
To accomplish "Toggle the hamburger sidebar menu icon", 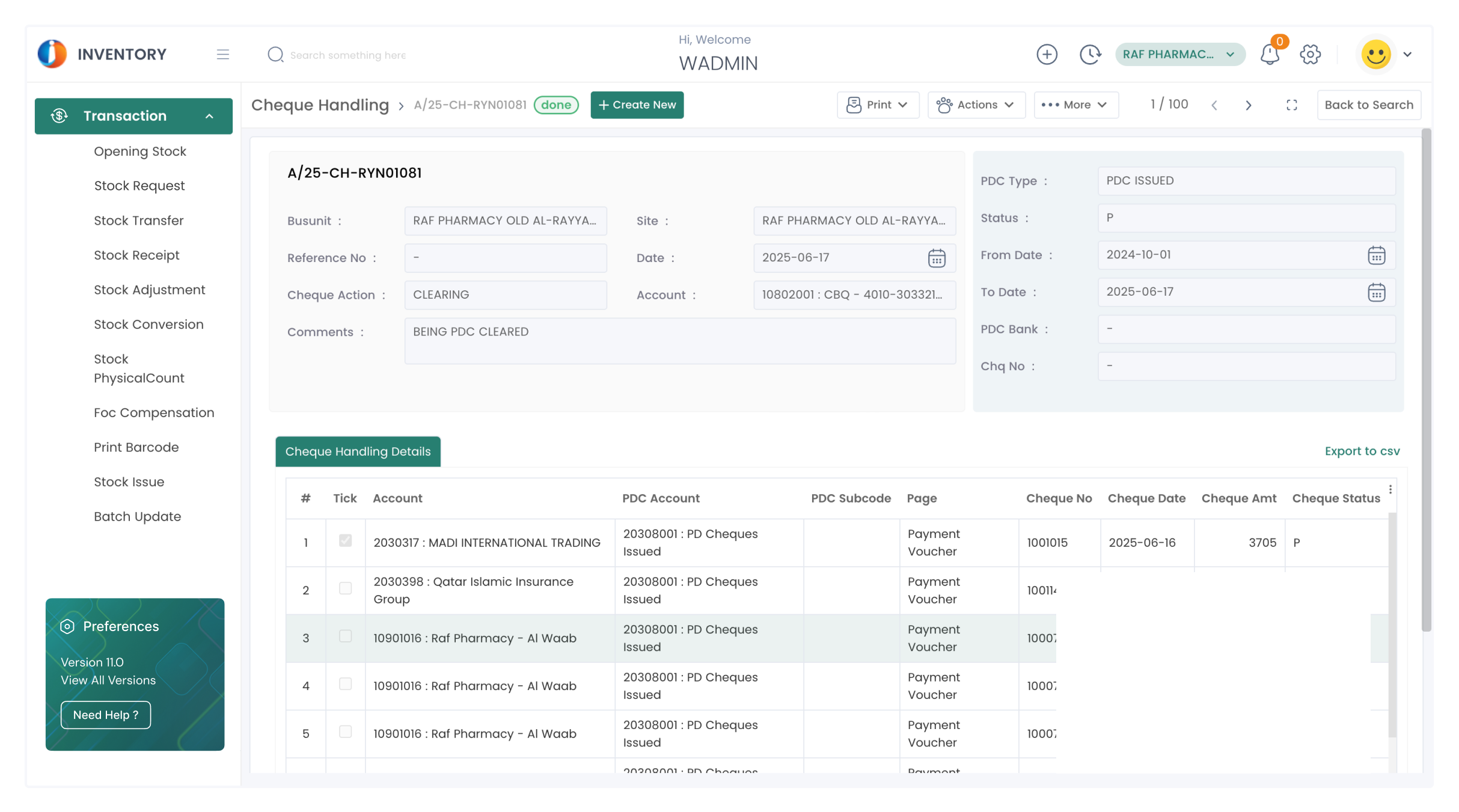I will point(223,55).
